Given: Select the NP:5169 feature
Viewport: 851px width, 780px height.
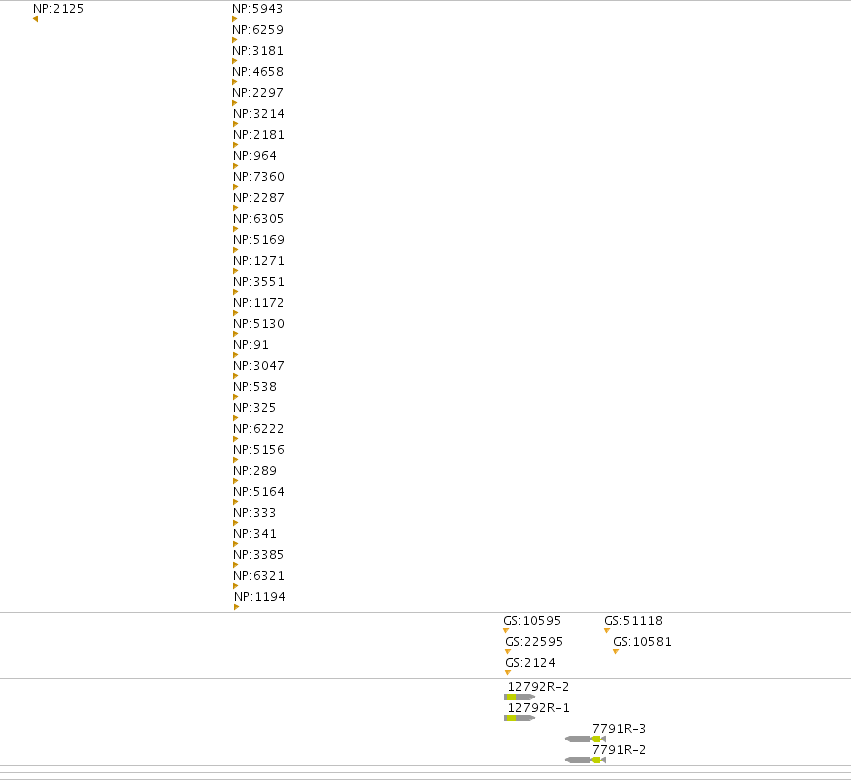Looking at the screenshot, I should [x=259, y=240].
